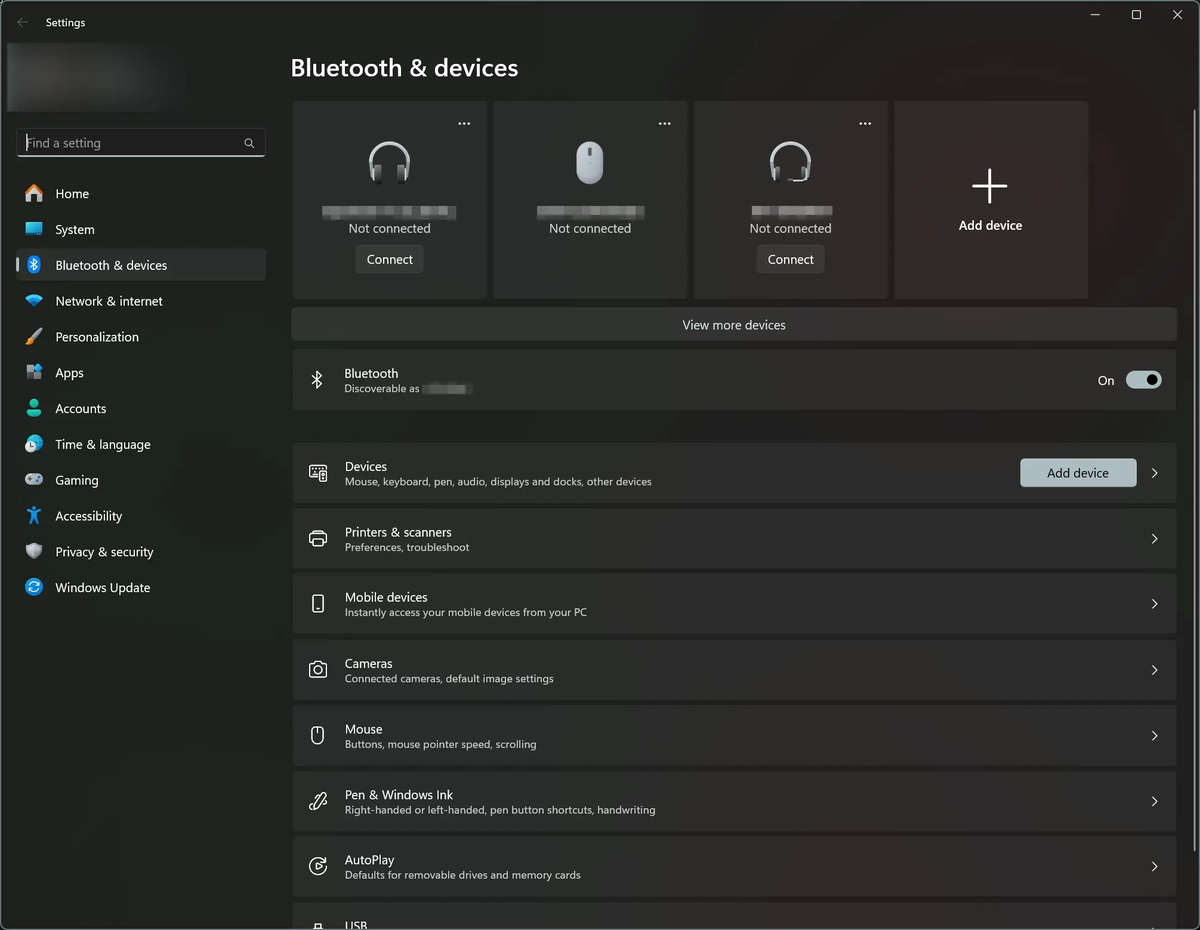Viewport: 1200px width, 930px height.
Task: Click the Bluetooth & devices page heading
Action: click(404, 68)
